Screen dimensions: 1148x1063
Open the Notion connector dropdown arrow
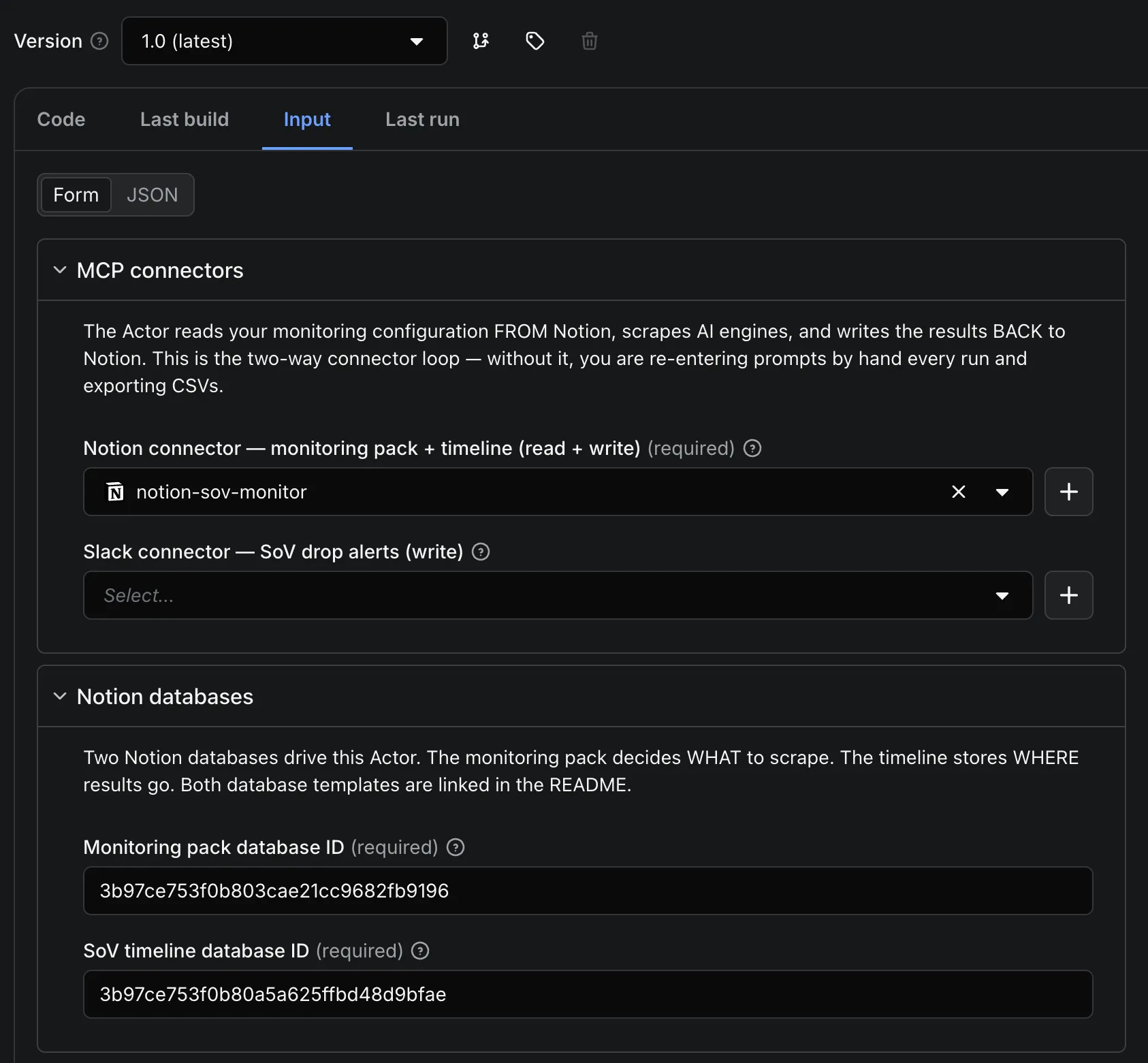pos(1002,492)
